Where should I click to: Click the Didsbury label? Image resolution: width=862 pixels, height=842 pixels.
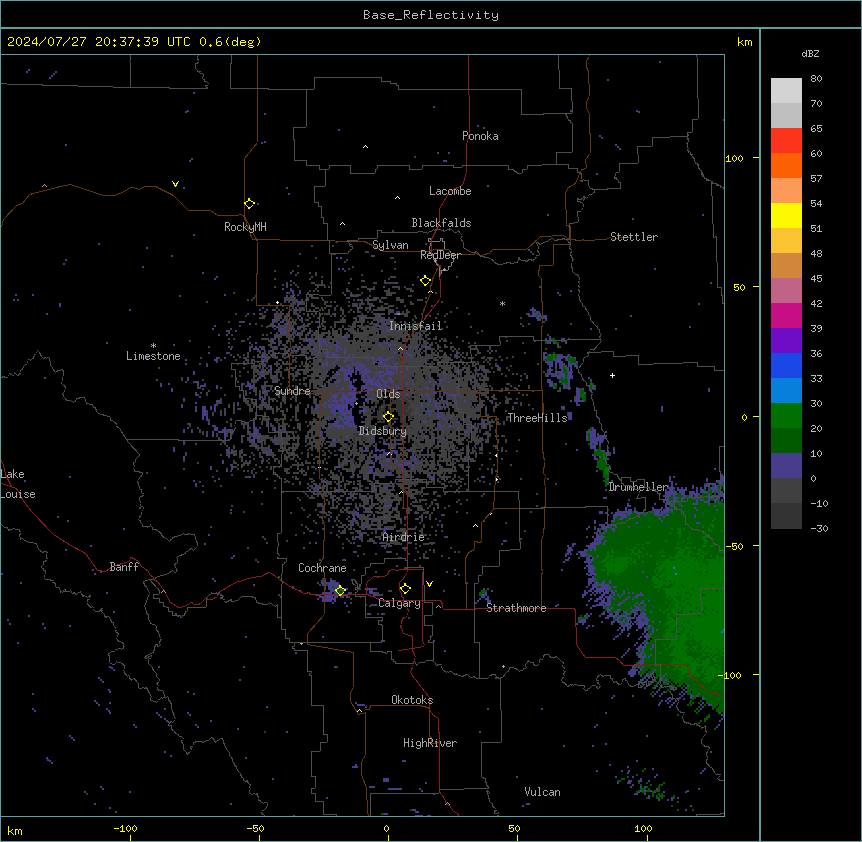[x=383, y=431]
